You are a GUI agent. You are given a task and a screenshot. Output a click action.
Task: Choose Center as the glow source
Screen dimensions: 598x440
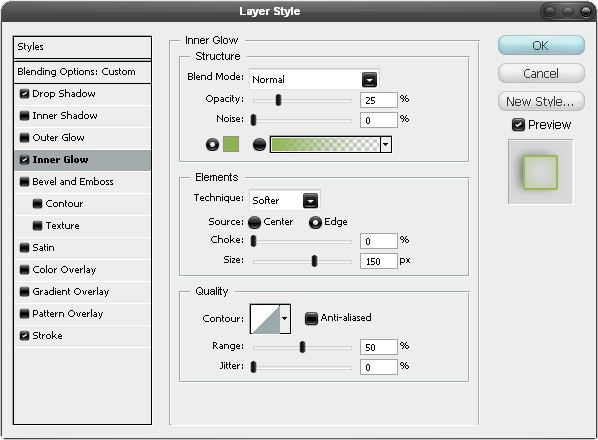(x=254, y=222)
